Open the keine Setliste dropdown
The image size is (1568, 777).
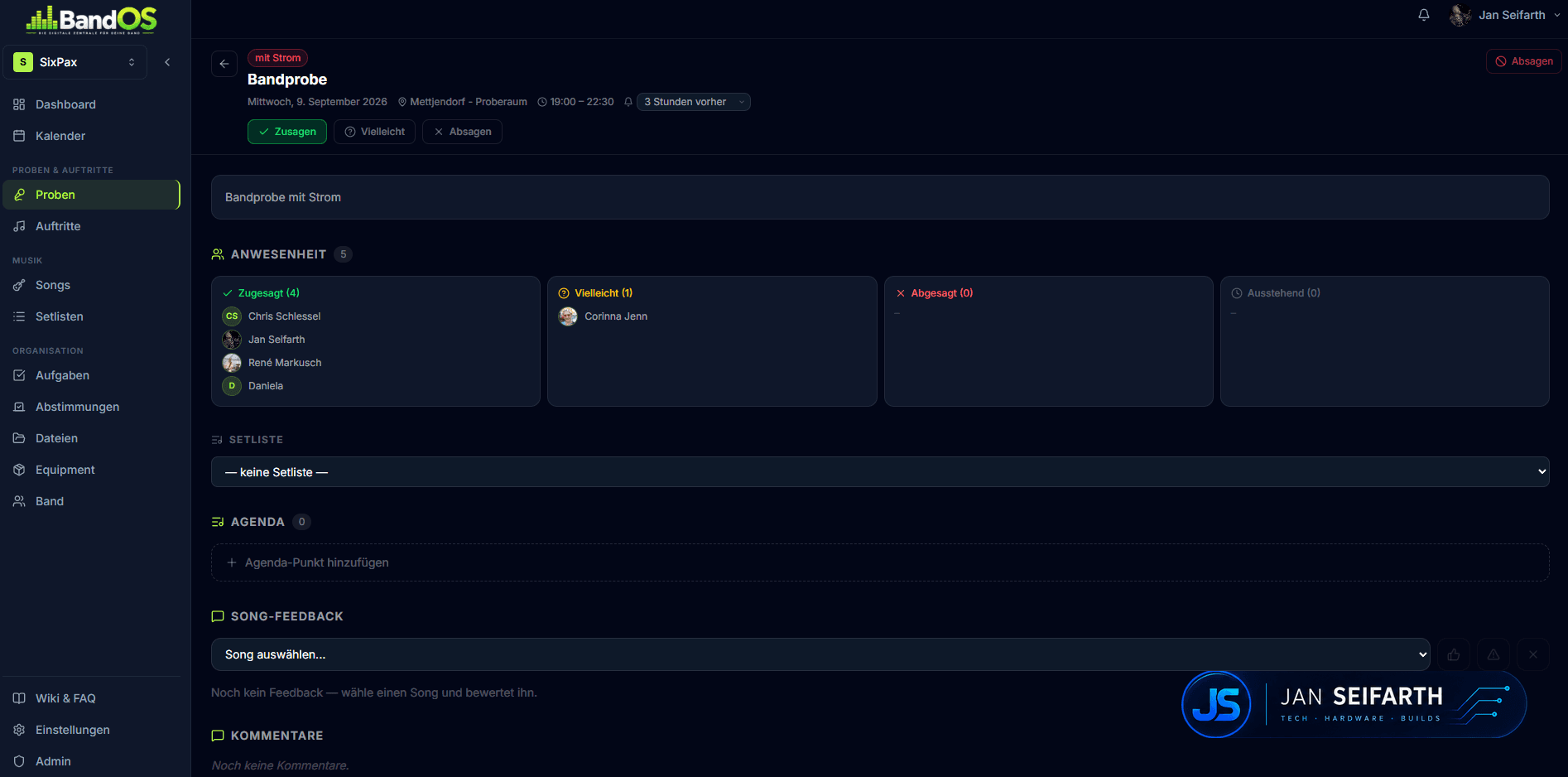coord(880,472)
